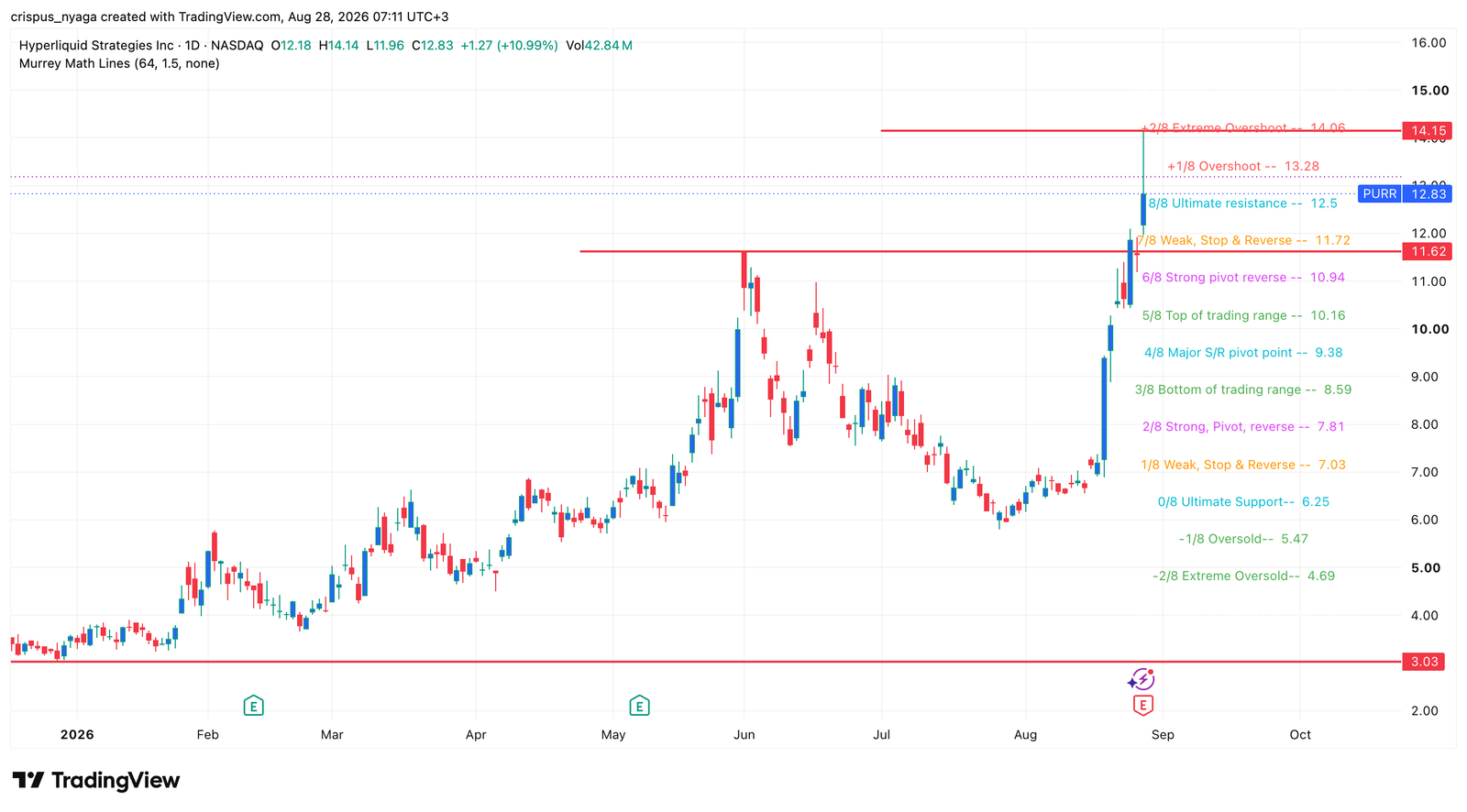
Task: Click the TradingView logo at the bottom
Action: (96, 781)
